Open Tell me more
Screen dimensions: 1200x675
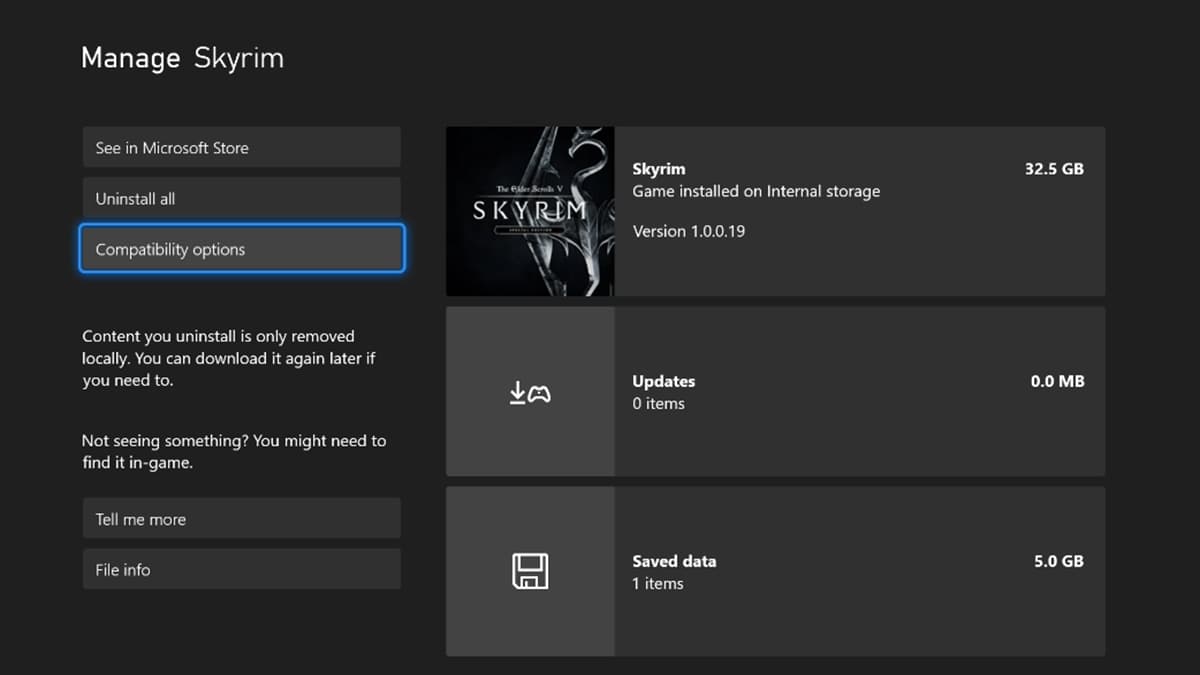tap(240, 518)
